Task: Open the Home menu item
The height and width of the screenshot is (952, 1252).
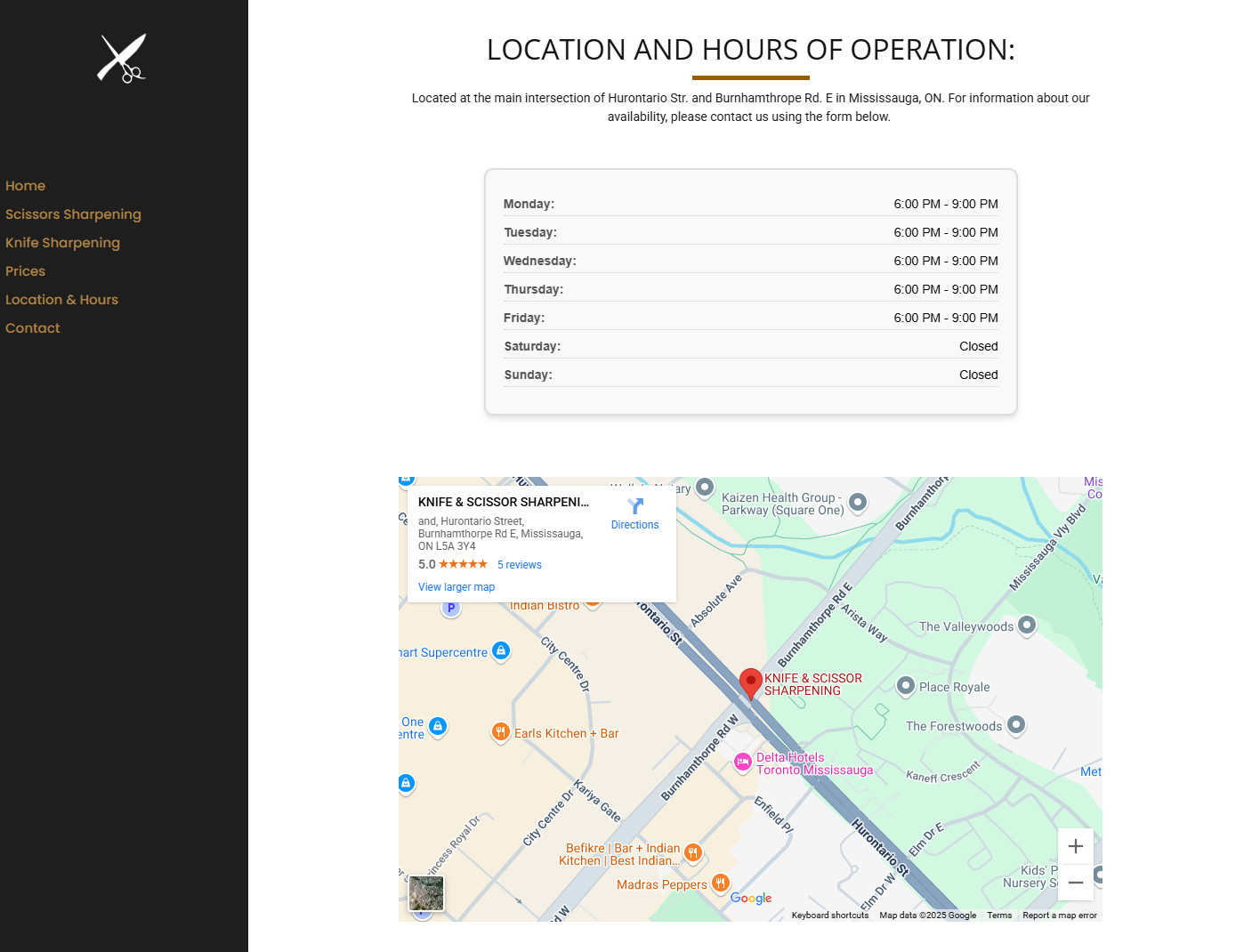Action: [26, 186]
